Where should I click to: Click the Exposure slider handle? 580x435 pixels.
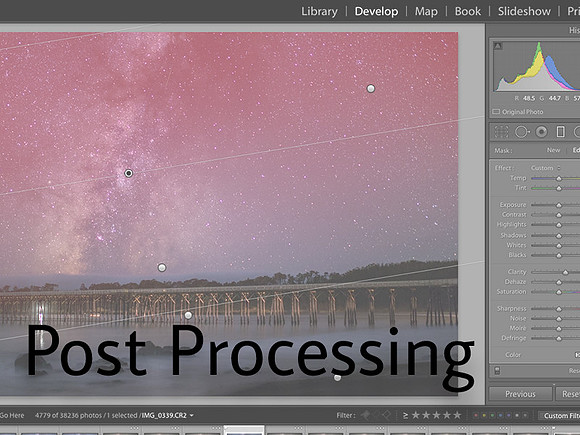point(559,205)
